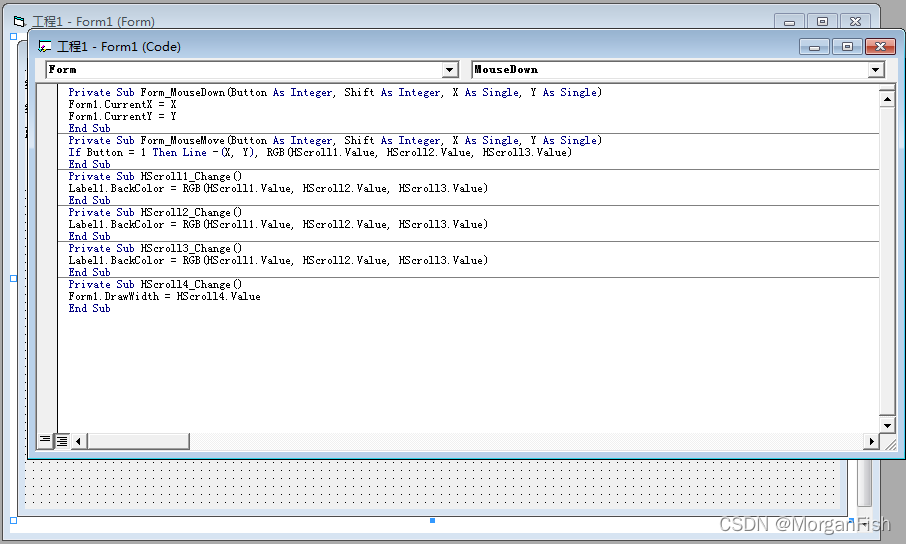Viewport: 906px width, 544px height.
Task: Click Label1.BackColor line in HScroll3_Change
Action: click(278, 261)
